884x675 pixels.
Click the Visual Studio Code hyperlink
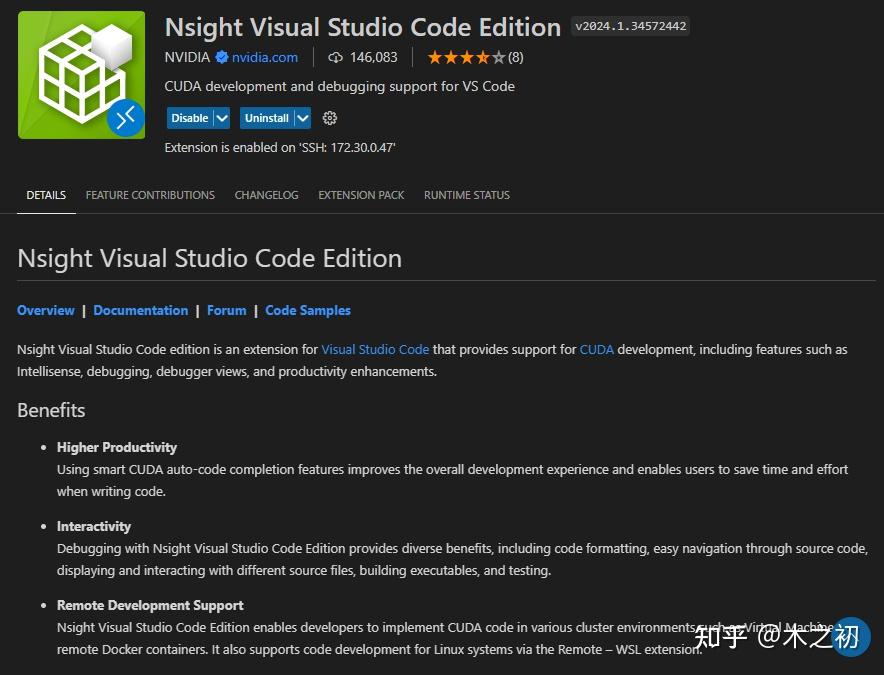[375, 349]
